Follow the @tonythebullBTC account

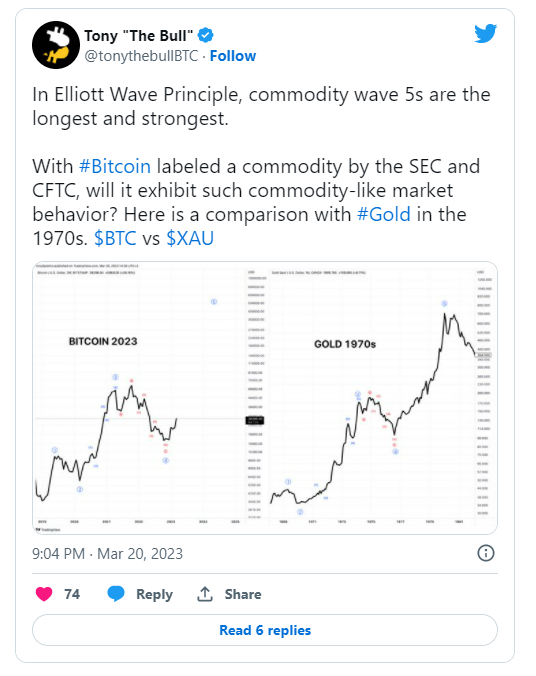[233, 56]
